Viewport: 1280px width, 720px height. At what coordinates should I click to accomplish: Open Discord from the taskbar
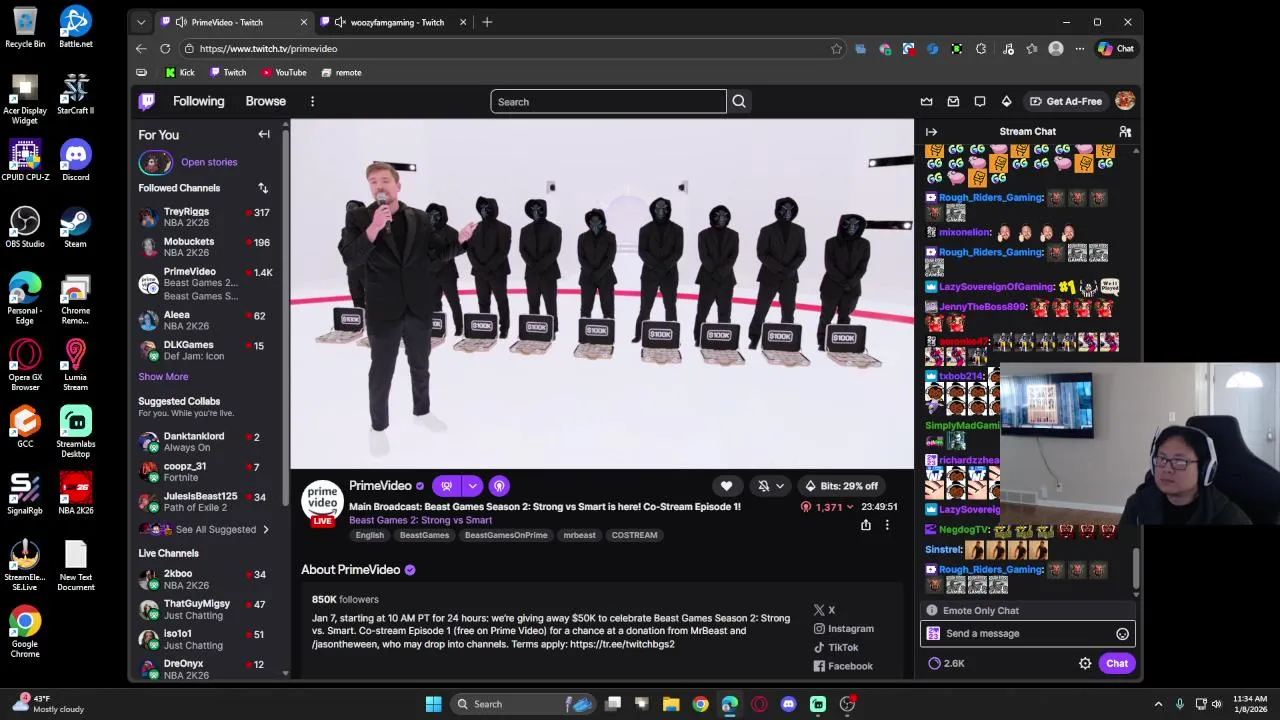(x=788, y=704)
